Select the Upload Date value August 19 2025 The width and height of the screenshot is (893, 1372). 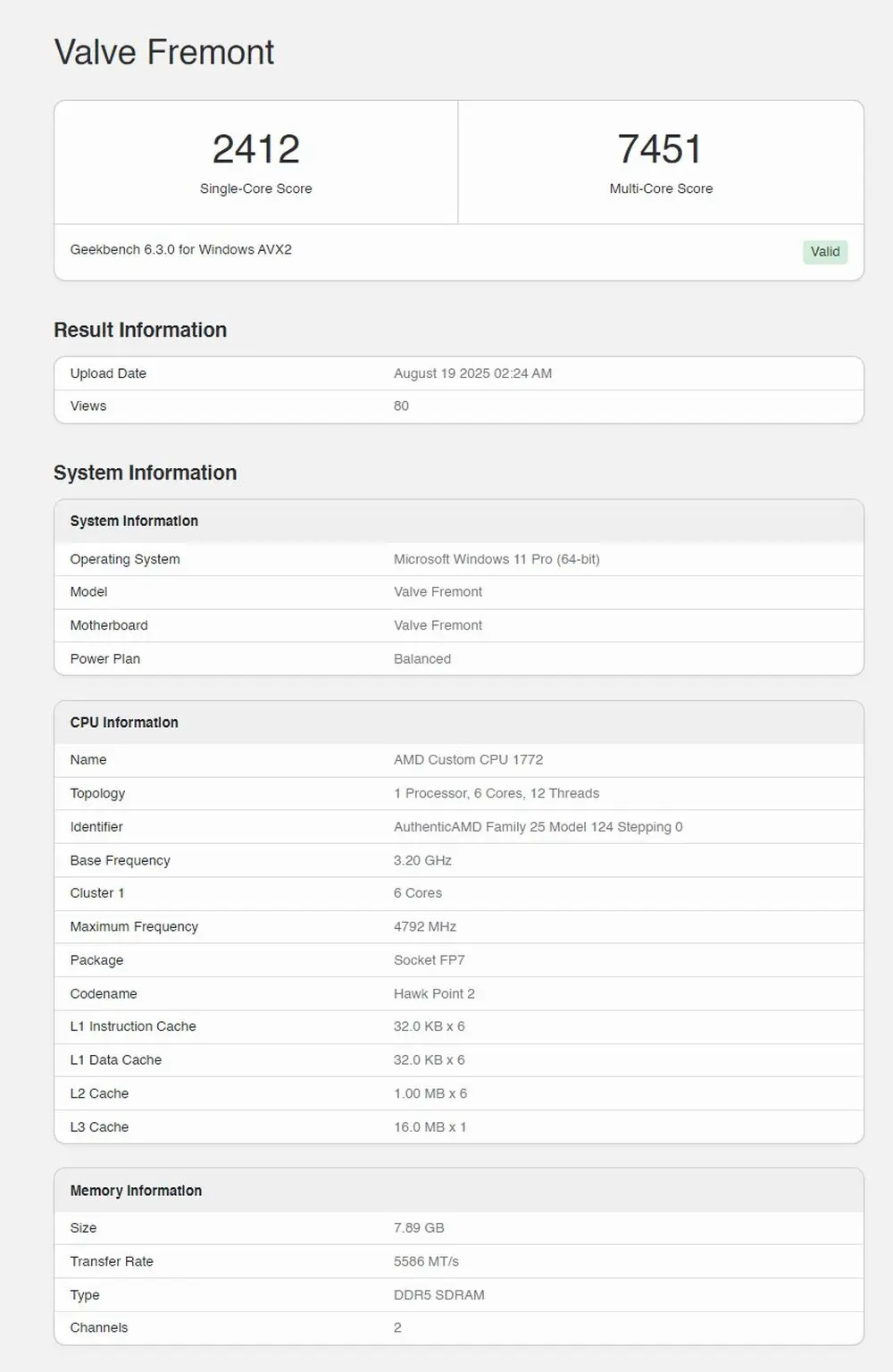tap(472, 373)
